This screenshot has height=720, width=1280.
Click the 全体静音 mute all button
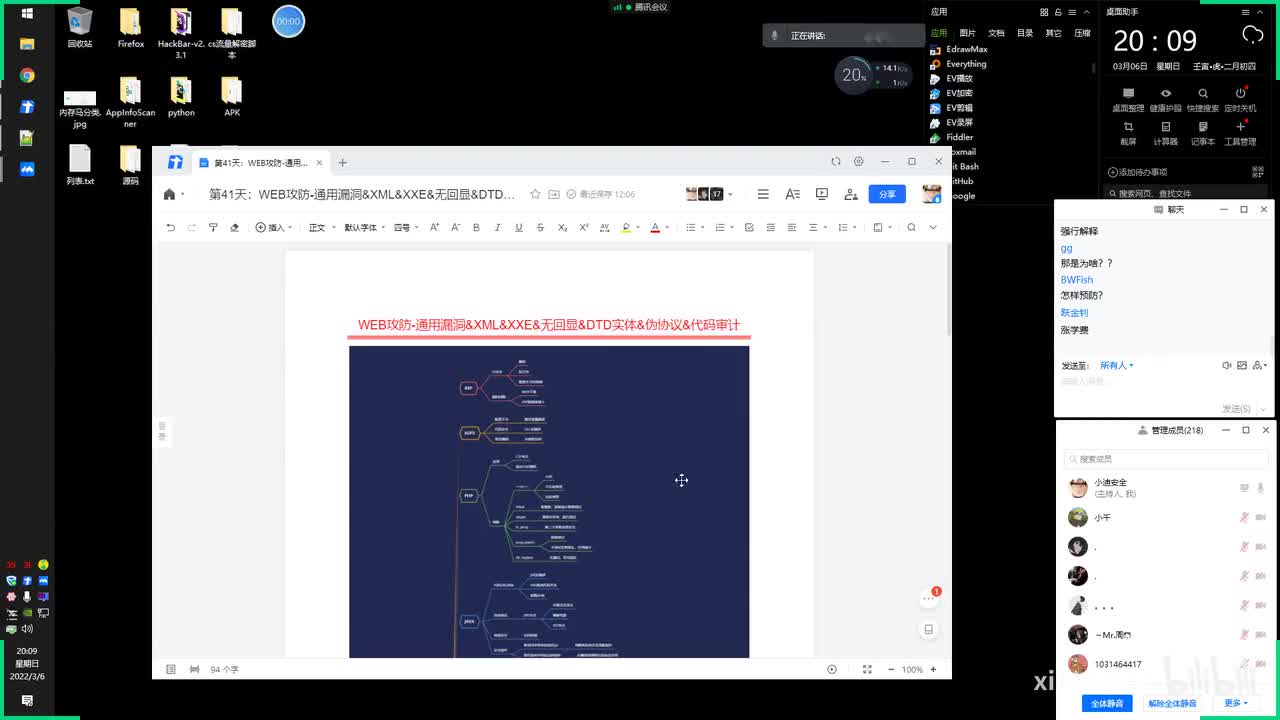(x=1107, y=703)
